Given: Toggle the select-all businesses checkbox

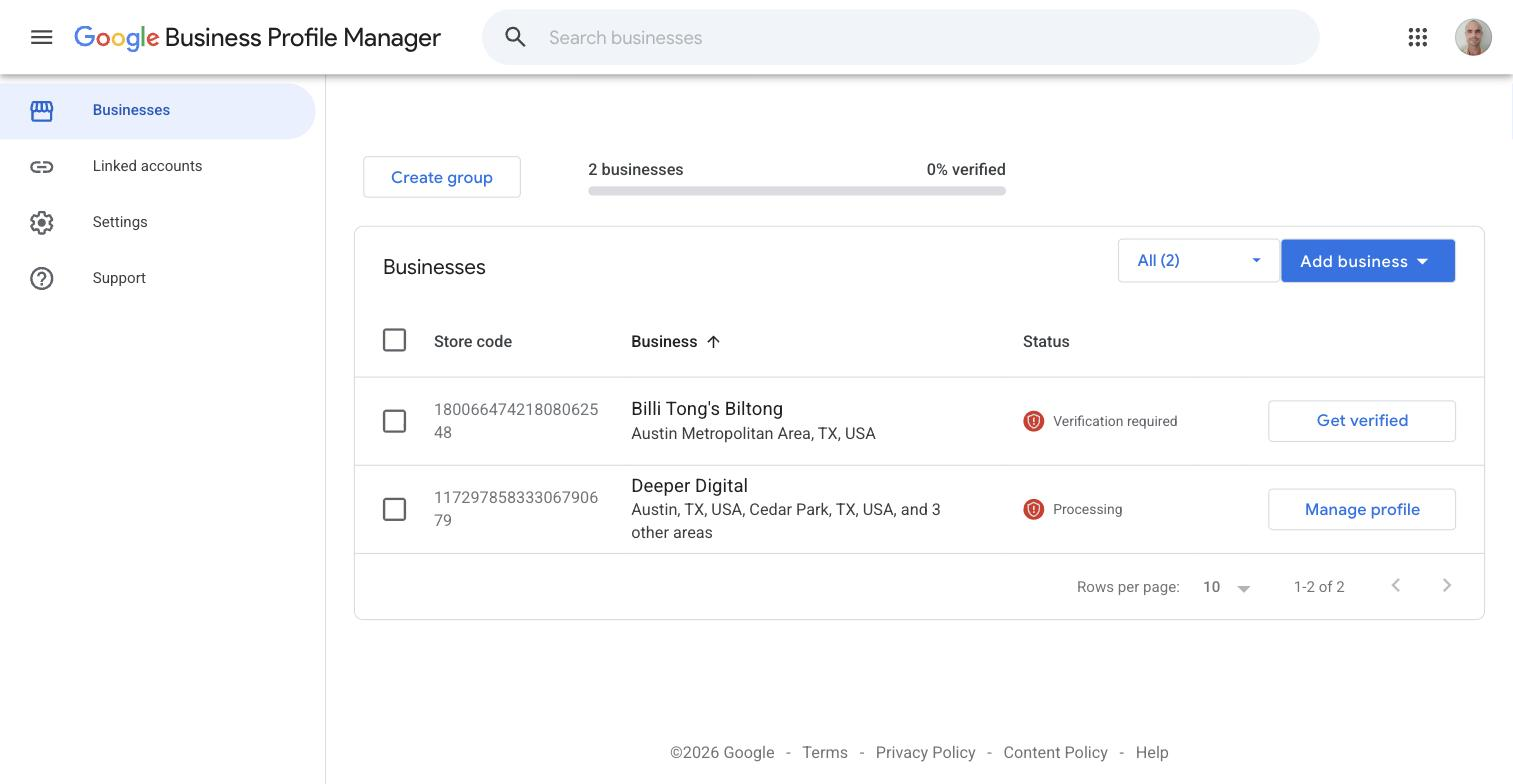Looking at the screenshot, I should tap(394, 340).
